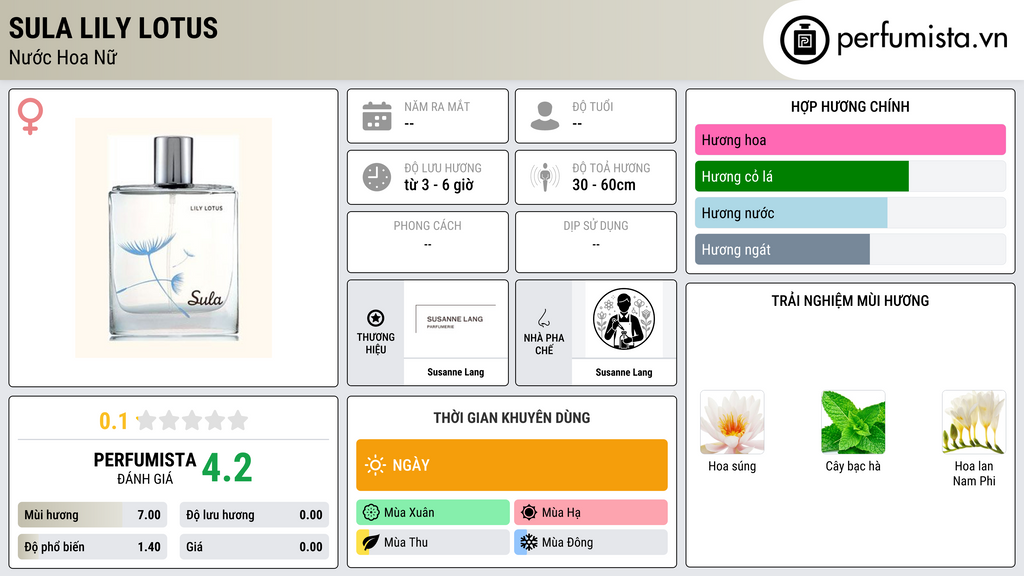Click the SULA LILY LOTUS title
1024x576 pixels.
[113, 28]
